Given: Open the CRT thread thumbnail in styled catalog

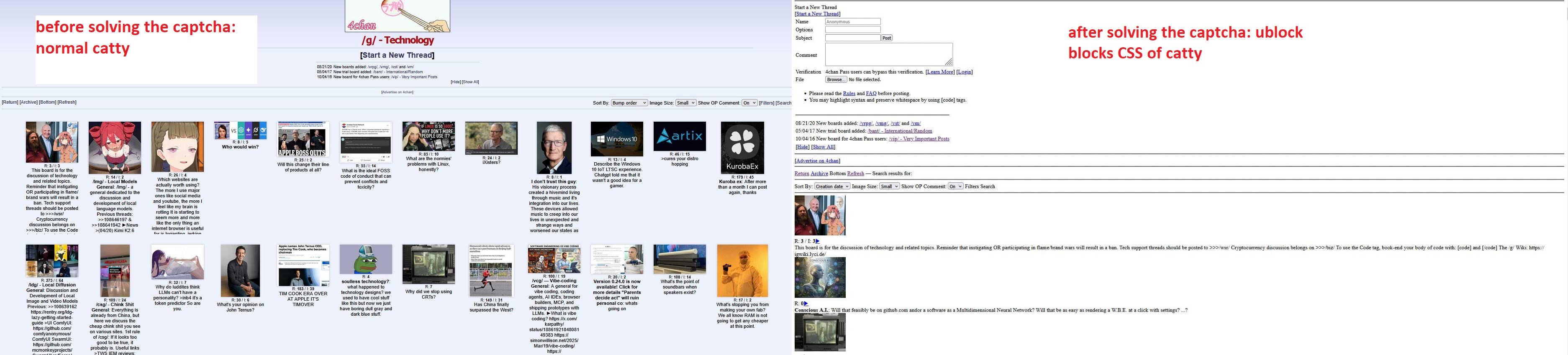Looking at the screenshot, I should [429, 264].
